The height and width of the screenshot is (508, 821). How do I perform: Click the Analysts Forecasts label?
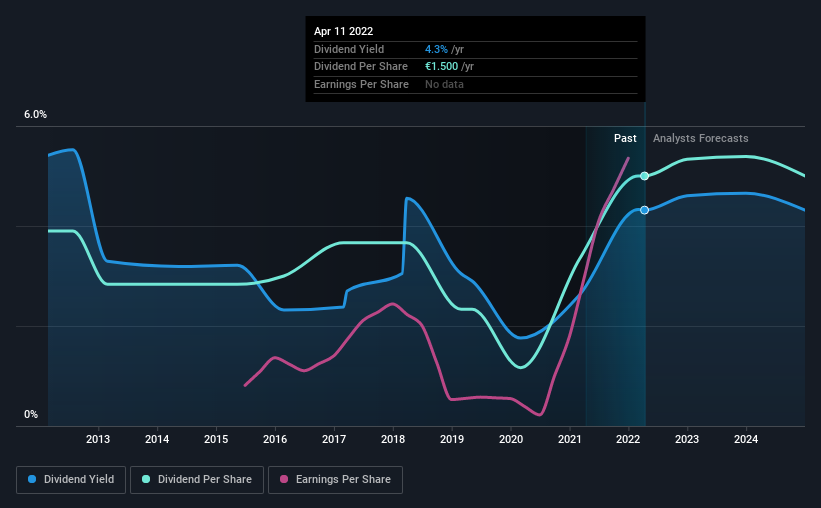point(701,138)
